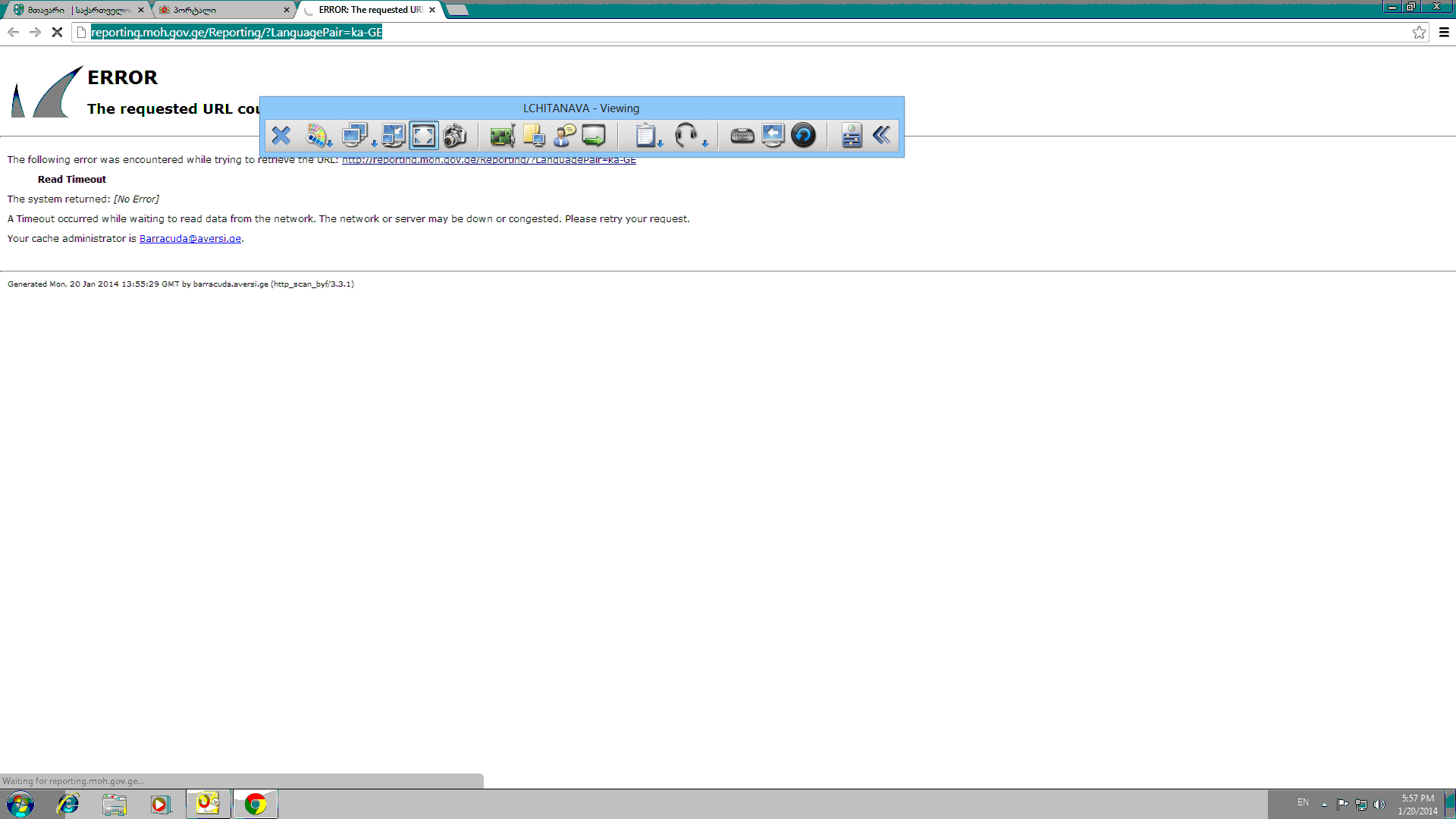Open the chat with user icon

click(565, 136)
